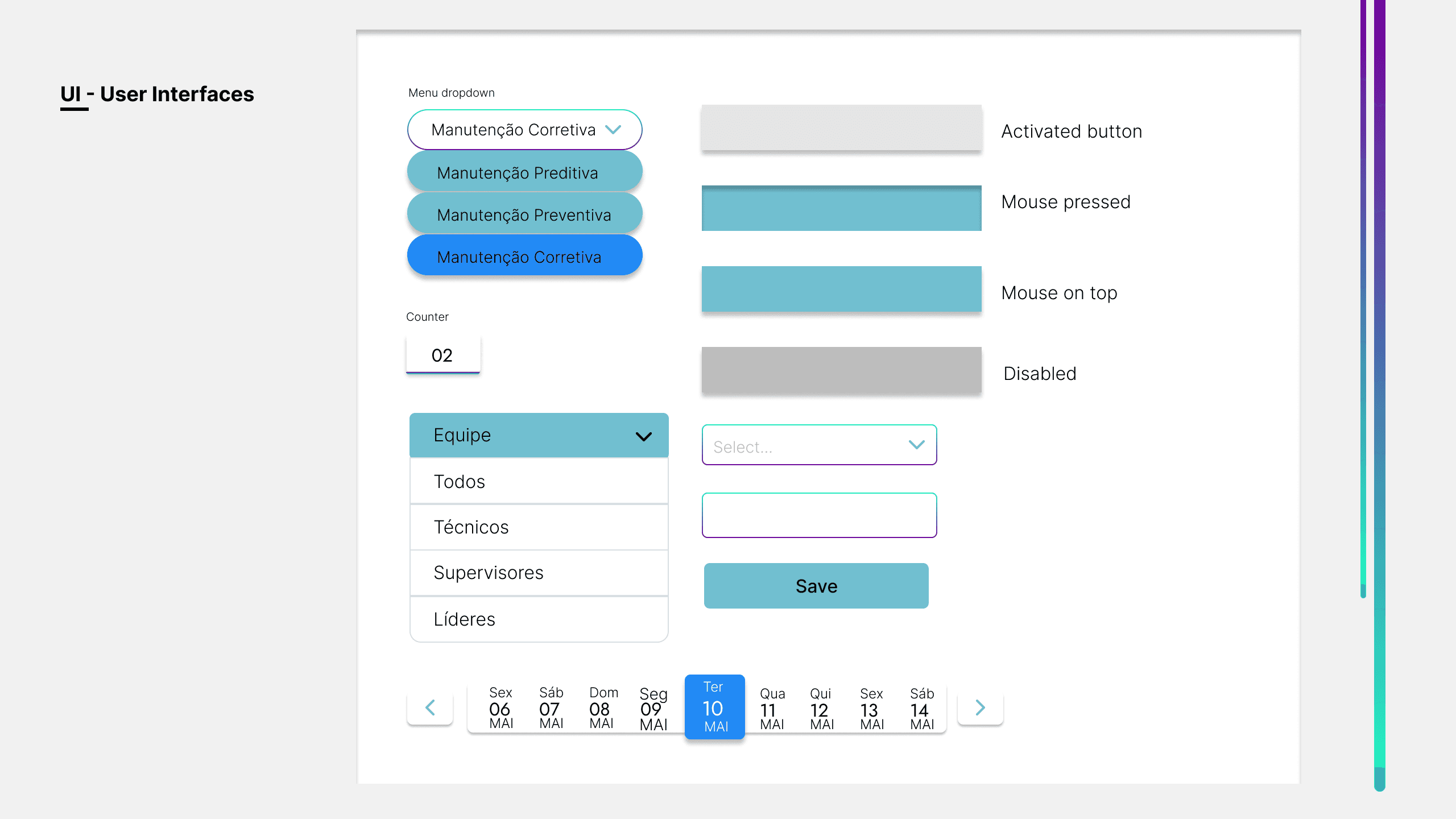1456x819 pixels.
Task: Expand the Manutenção Corretiva dropdown chevron
Action: [x=613, y=130]
